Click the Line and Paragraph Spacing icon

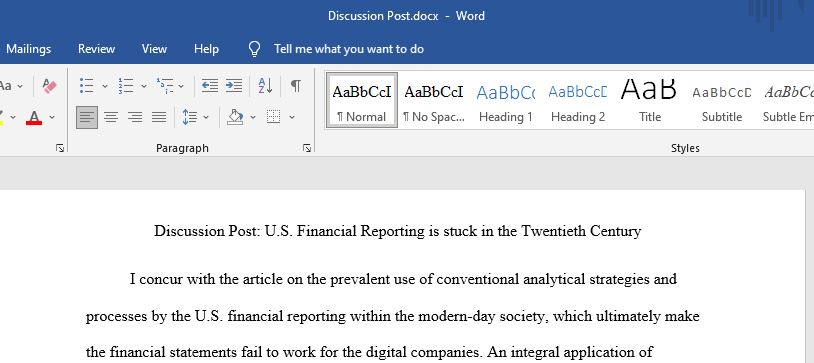coord(189,117)
